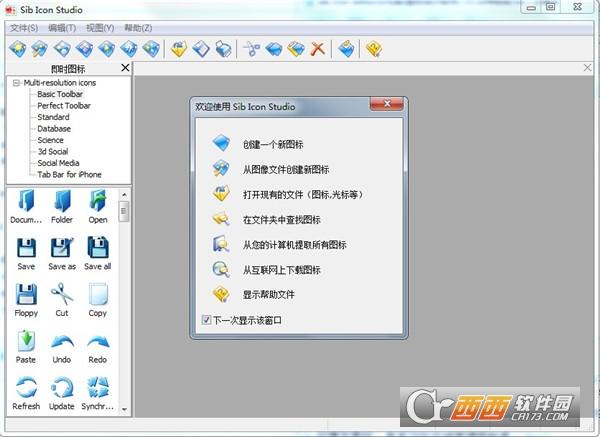
Task: Click the new icon toolbar button with sun
Action: 18,49
